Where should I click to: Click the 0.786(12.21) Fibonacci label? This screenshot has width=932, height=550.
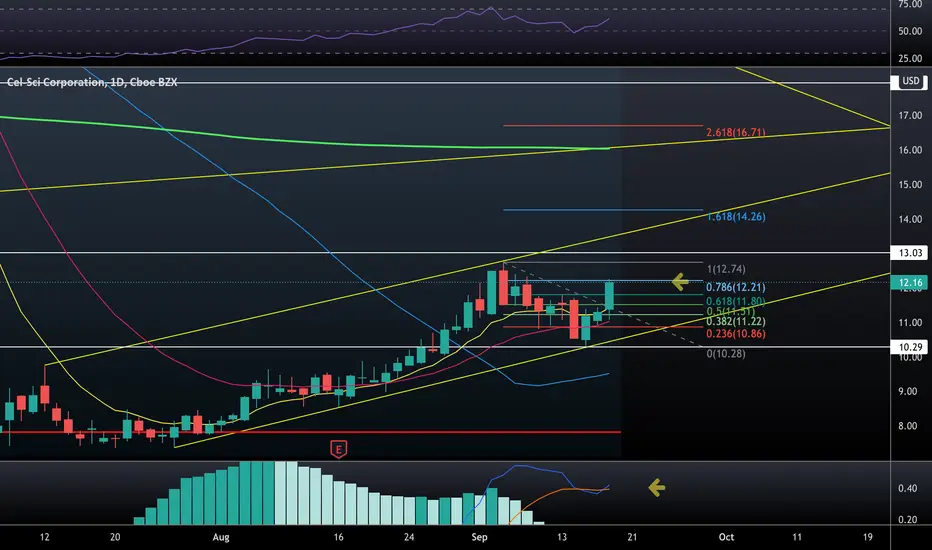pos(736,287)
